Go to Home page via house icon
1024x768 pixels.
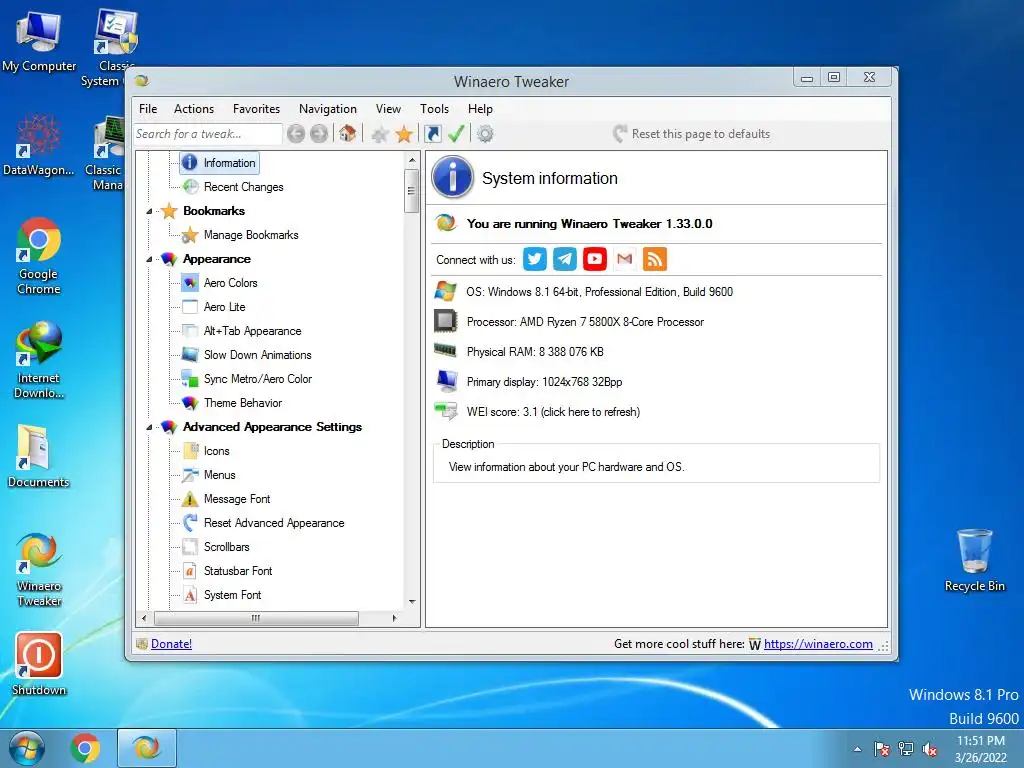tap(347, 134)
